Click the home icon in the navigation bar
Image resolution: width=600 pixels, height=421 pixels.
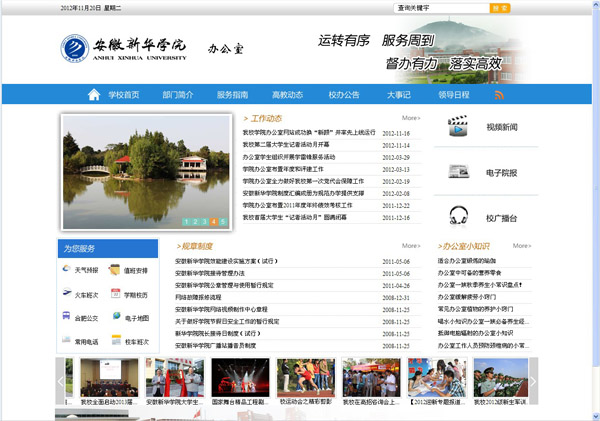pos(95,95)
